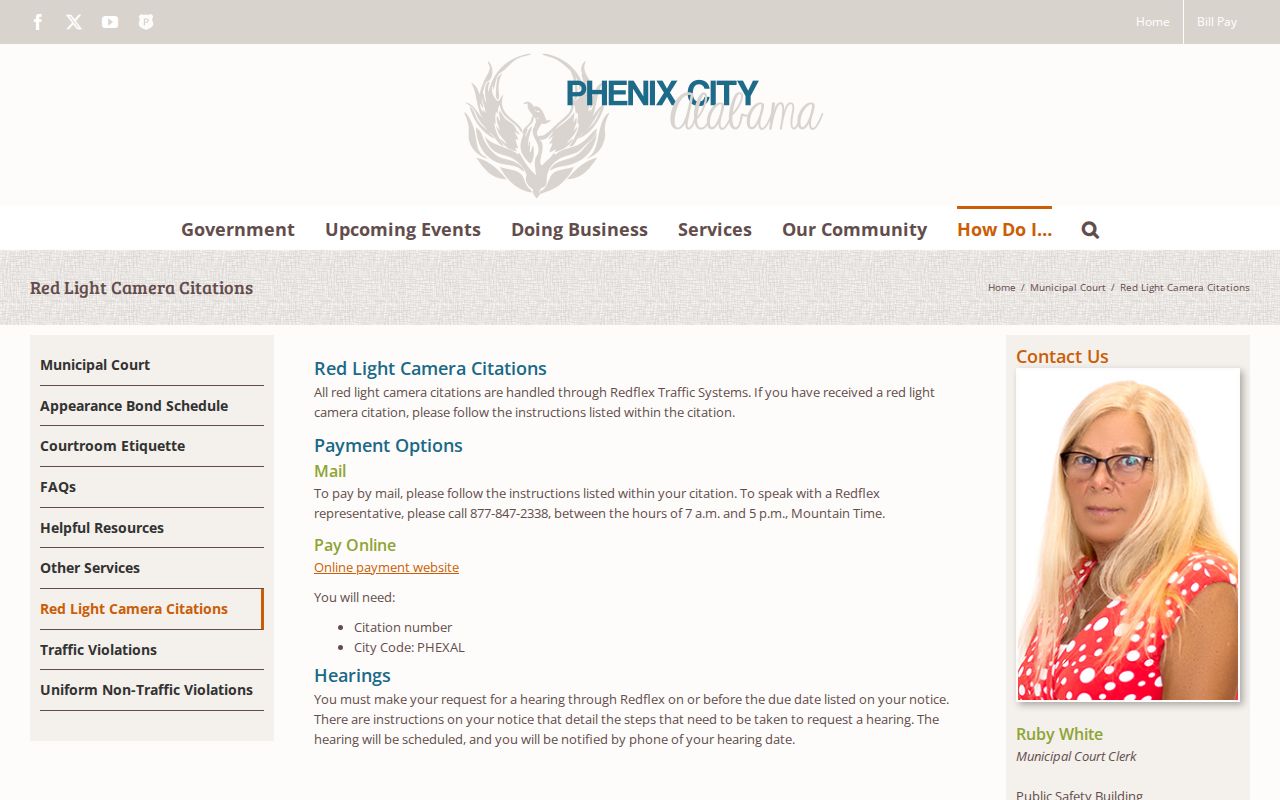This screenshot has height=800, width=1280.
Task: Click the Municipal Court Clerk title text
Action: point(1076,756)
